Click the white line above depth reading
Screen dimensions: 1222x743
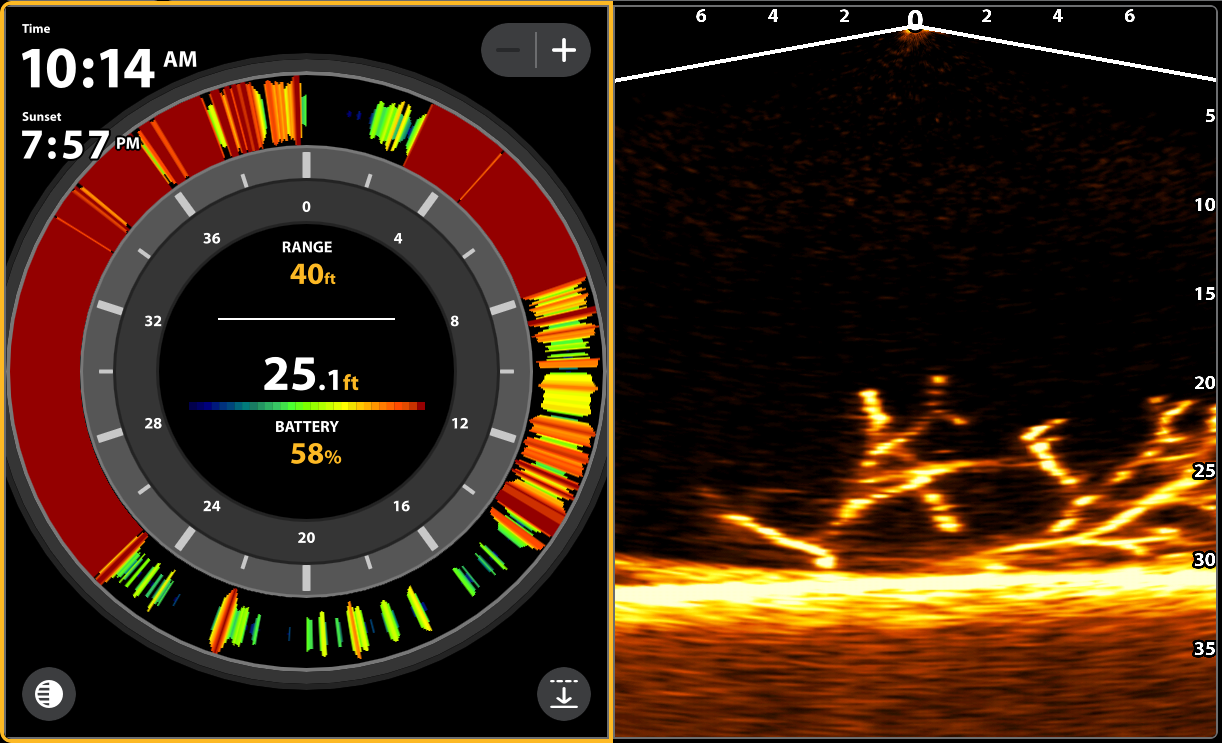pos(306,319)
